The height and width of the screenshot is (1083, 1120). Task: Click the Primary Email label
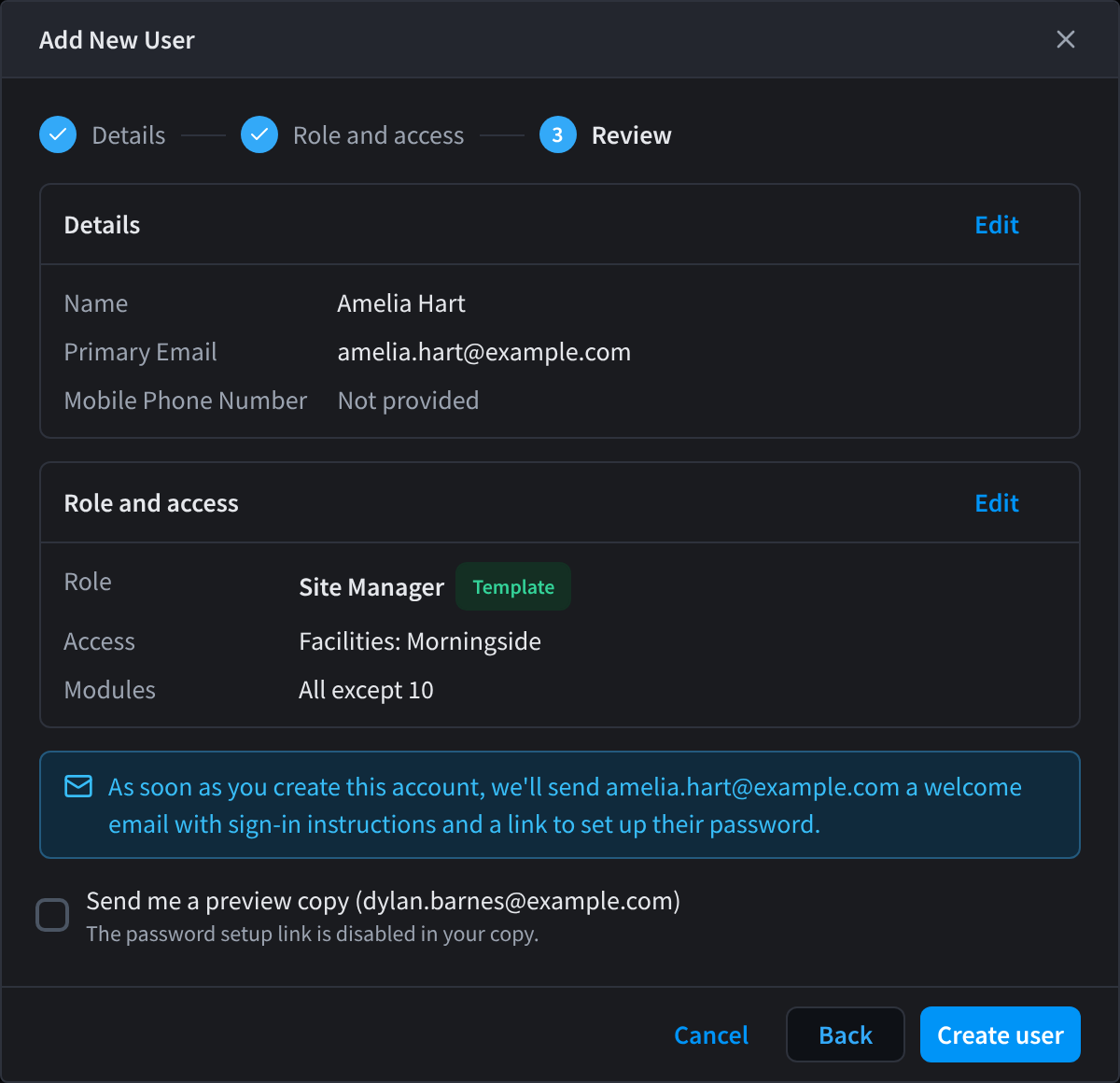click(x=140, y=352)
